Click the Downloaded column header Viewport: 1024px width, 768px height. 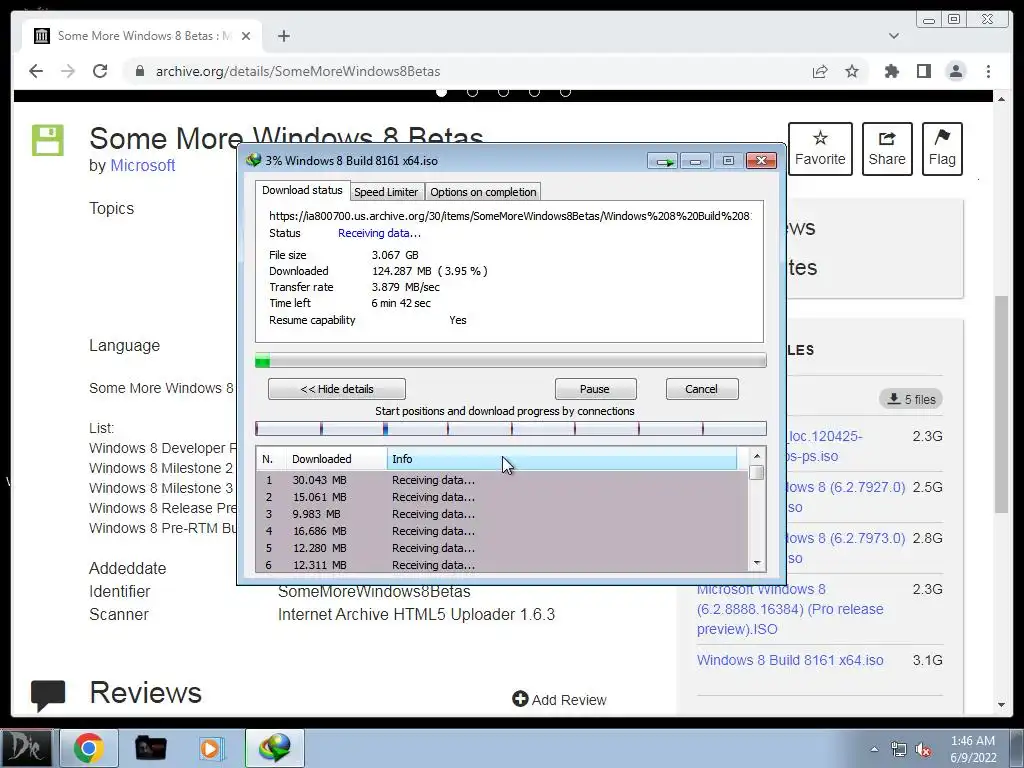337,459
